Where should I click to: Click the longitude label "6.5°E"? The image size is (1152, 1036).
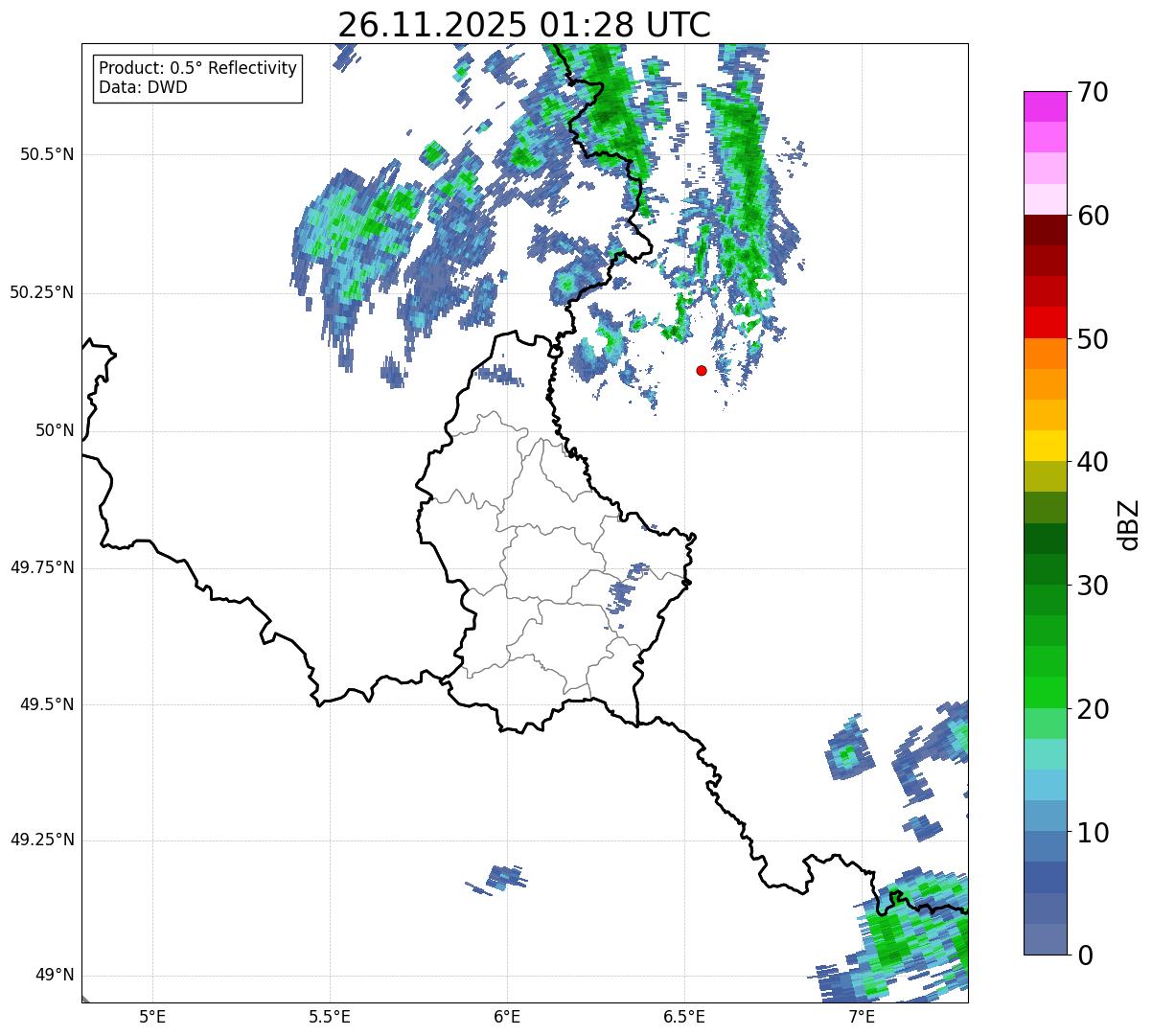pos(684,1016)
